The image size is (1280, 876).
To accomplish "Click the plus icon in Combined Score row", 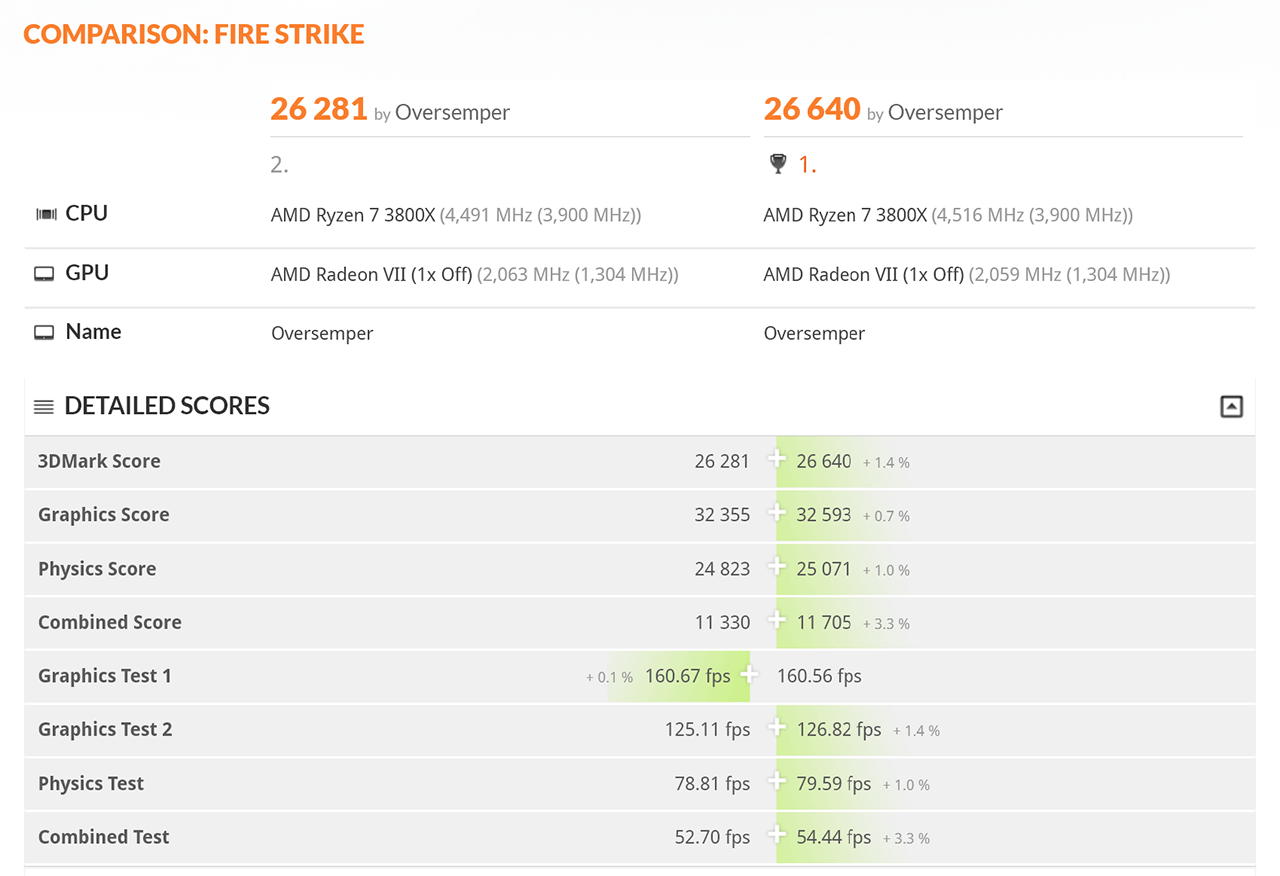I will click(776, 620).
